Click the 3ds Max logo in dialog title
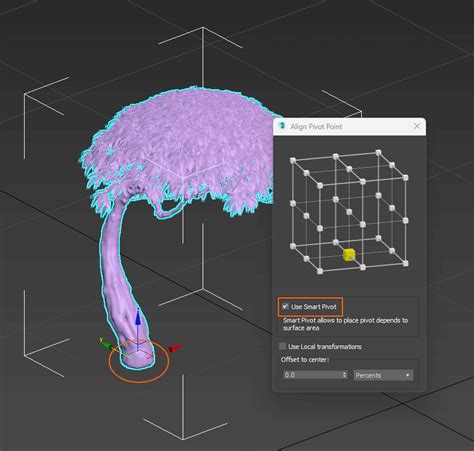The width and height of the screenshot is (474, 451). click(x=282, y=126)
